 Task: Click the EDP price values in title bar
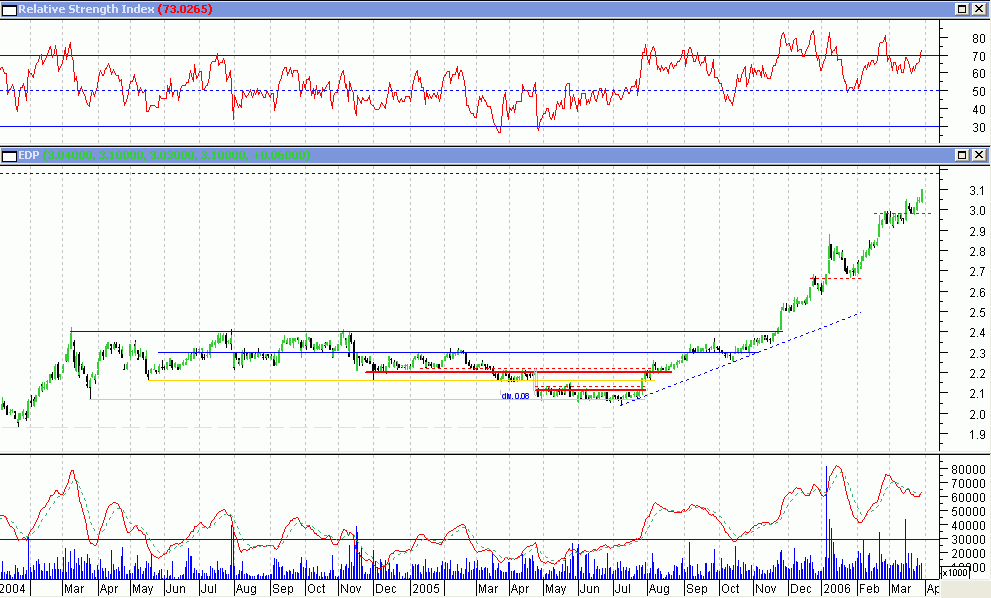click(176, 155)
